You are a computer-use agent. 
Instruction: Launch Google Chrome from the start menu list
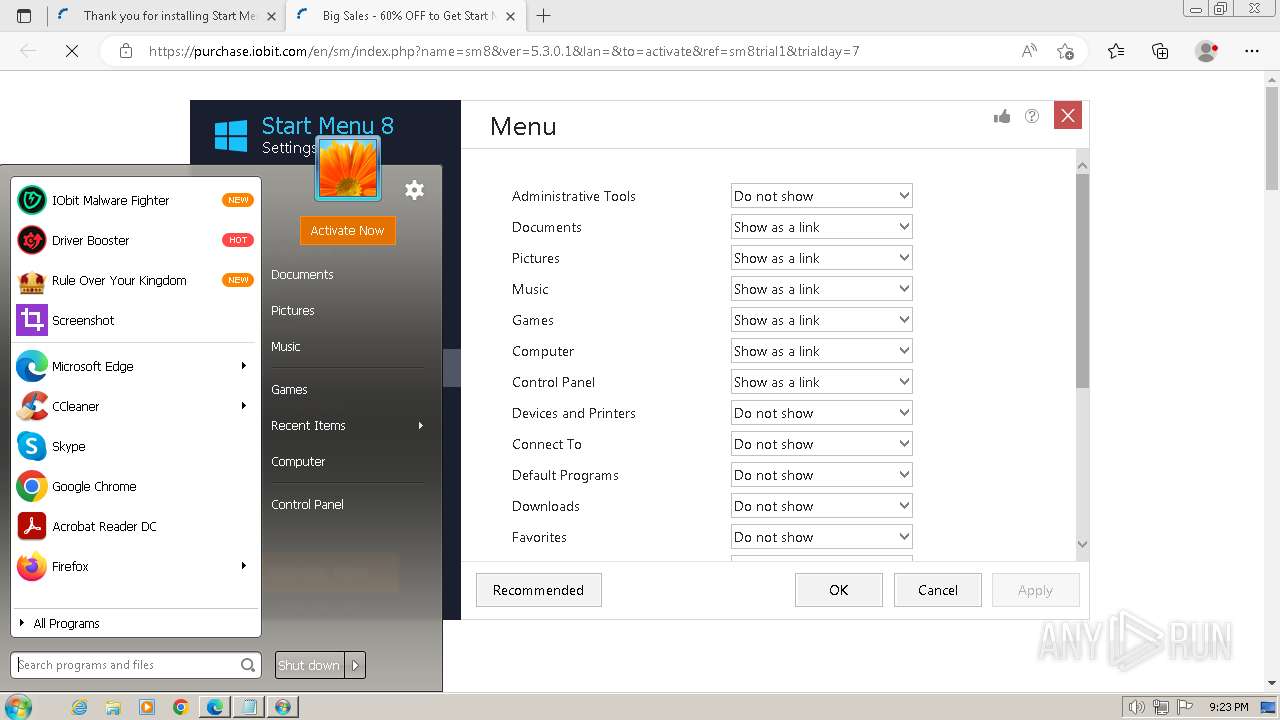pyautogui.click(x=135, y=486)
